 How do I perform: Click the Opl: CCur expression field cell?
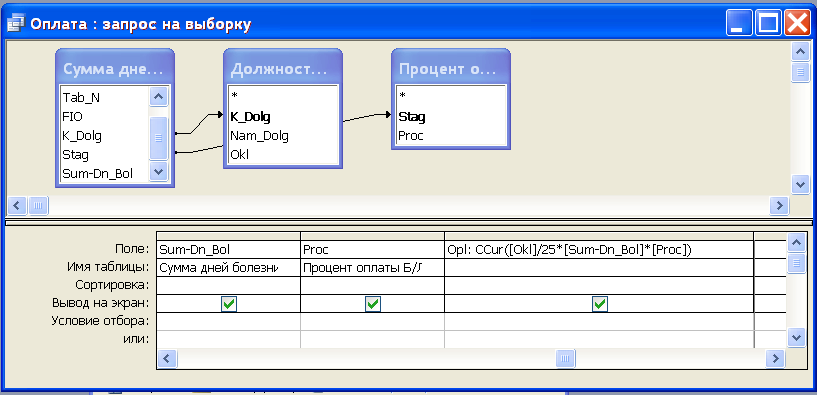599,250
